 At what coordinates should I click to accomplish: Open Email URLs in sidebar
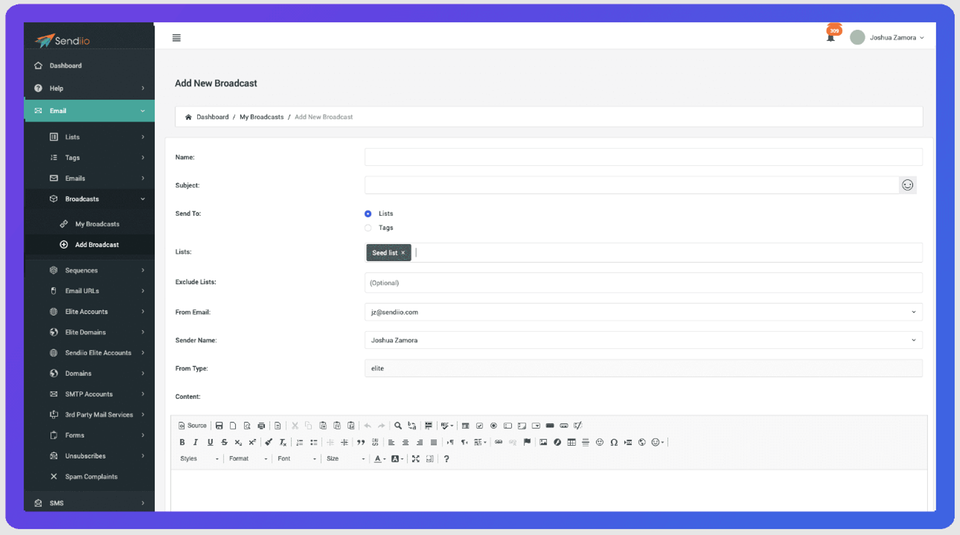[89, 291]
